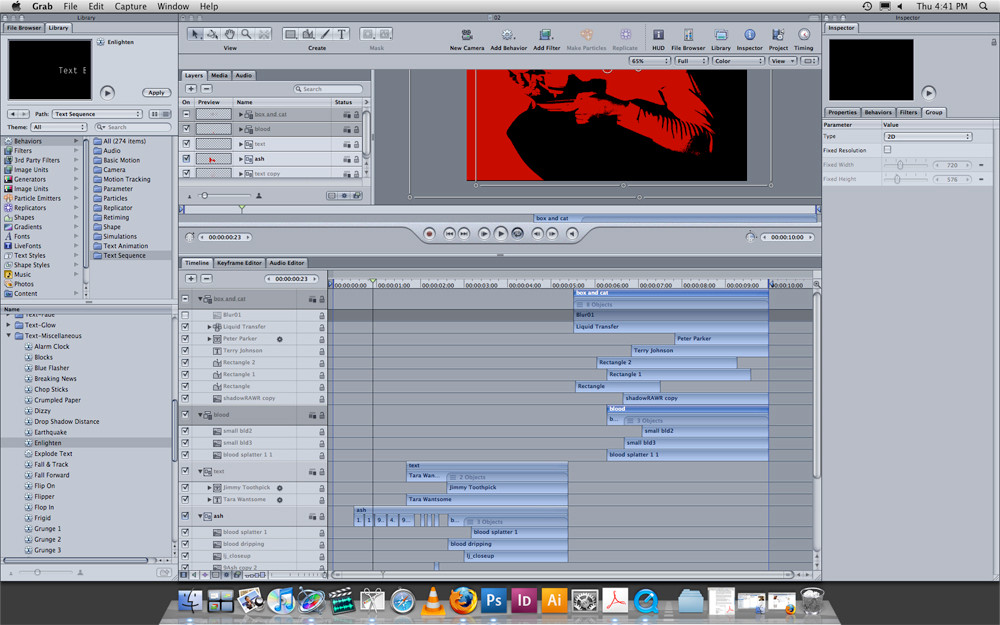Click timeline remove minus button
Screen dimensions: 1000x625
coord(206,279)
